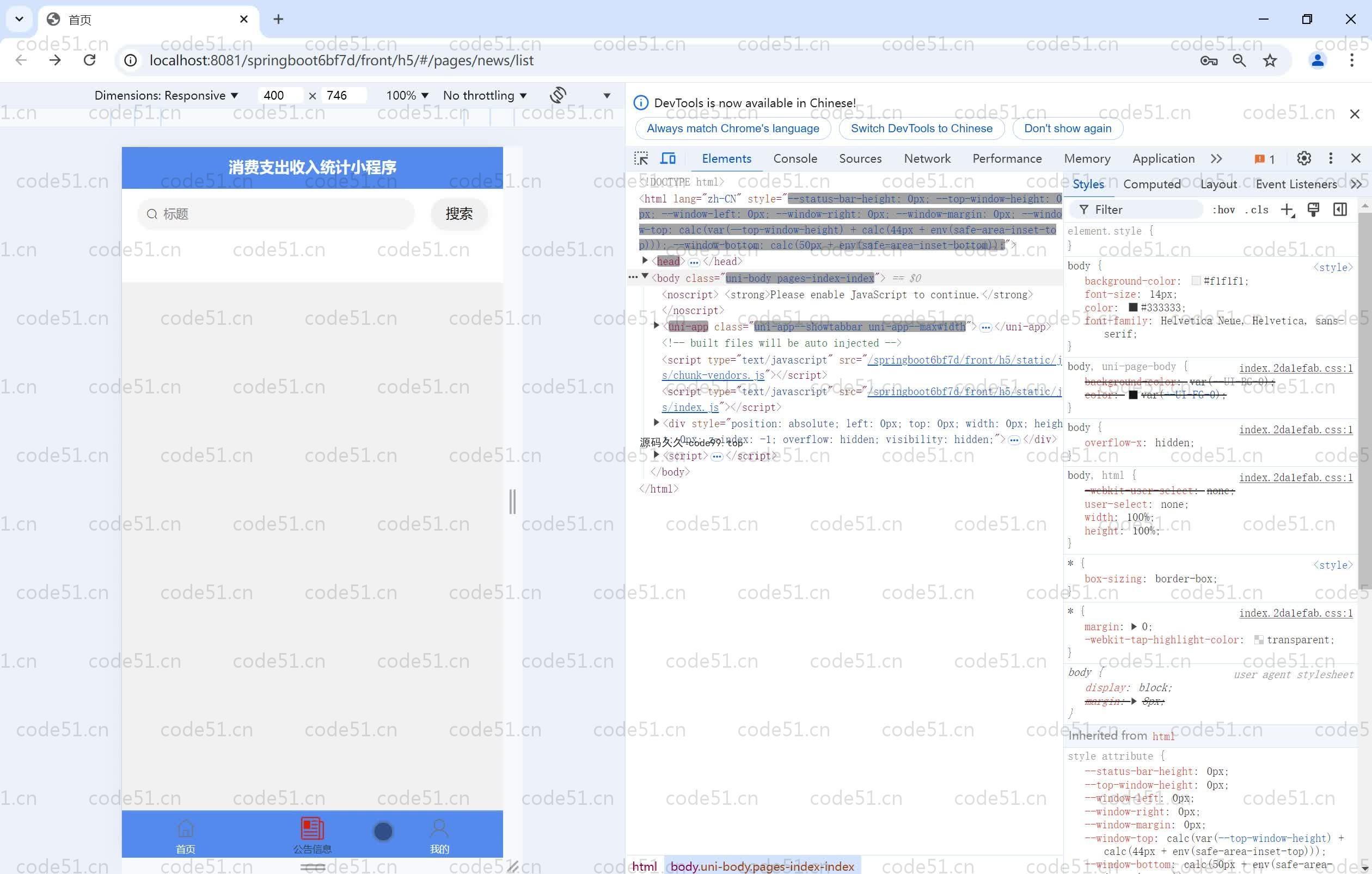Viewport: 1372px width, 874px height.
Task: Click the browser forward arrow
Action: (x=56, y=60)
